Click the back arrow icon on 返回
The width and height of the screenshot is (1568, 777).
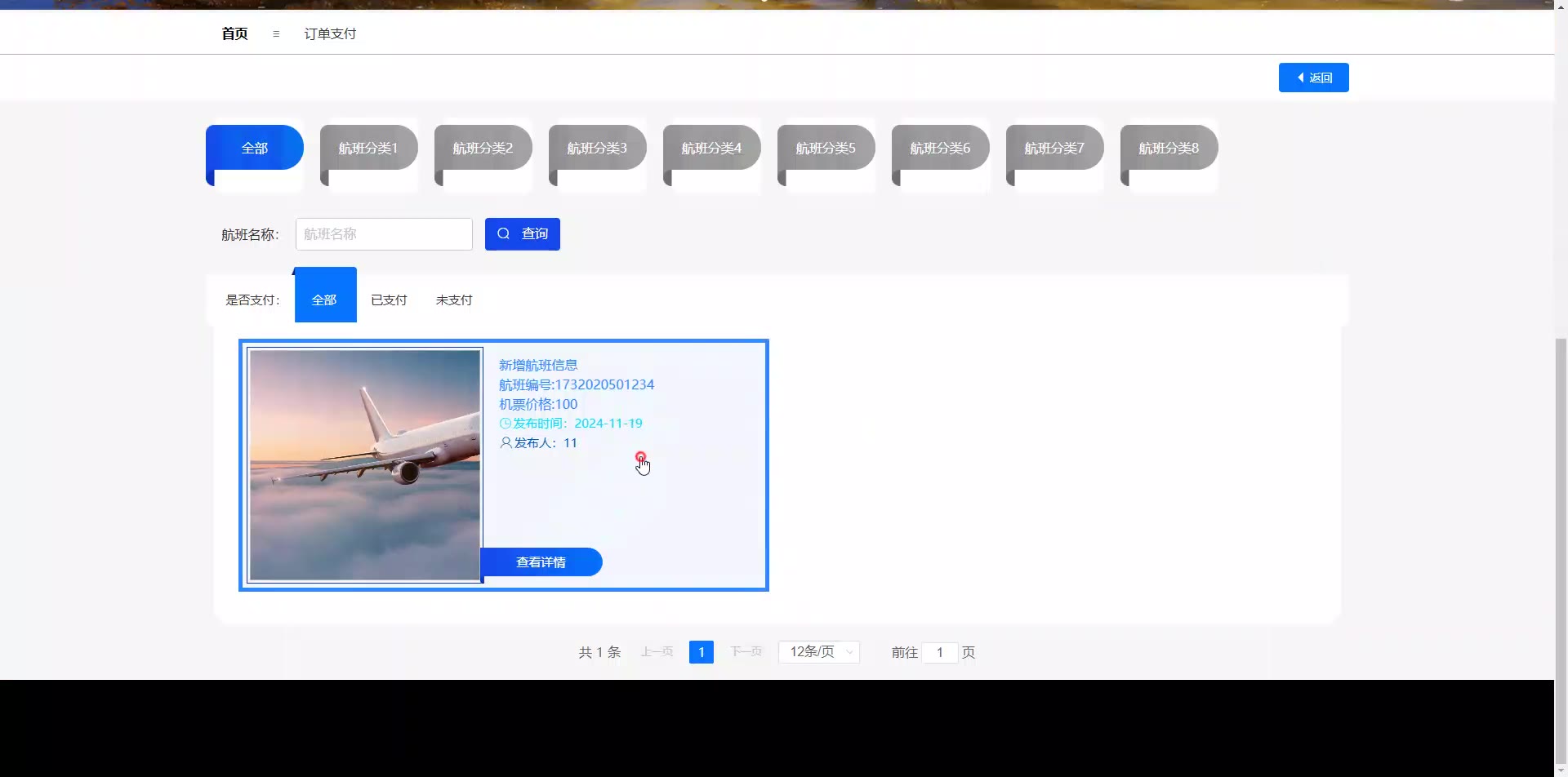click(x=1301, y=78)
